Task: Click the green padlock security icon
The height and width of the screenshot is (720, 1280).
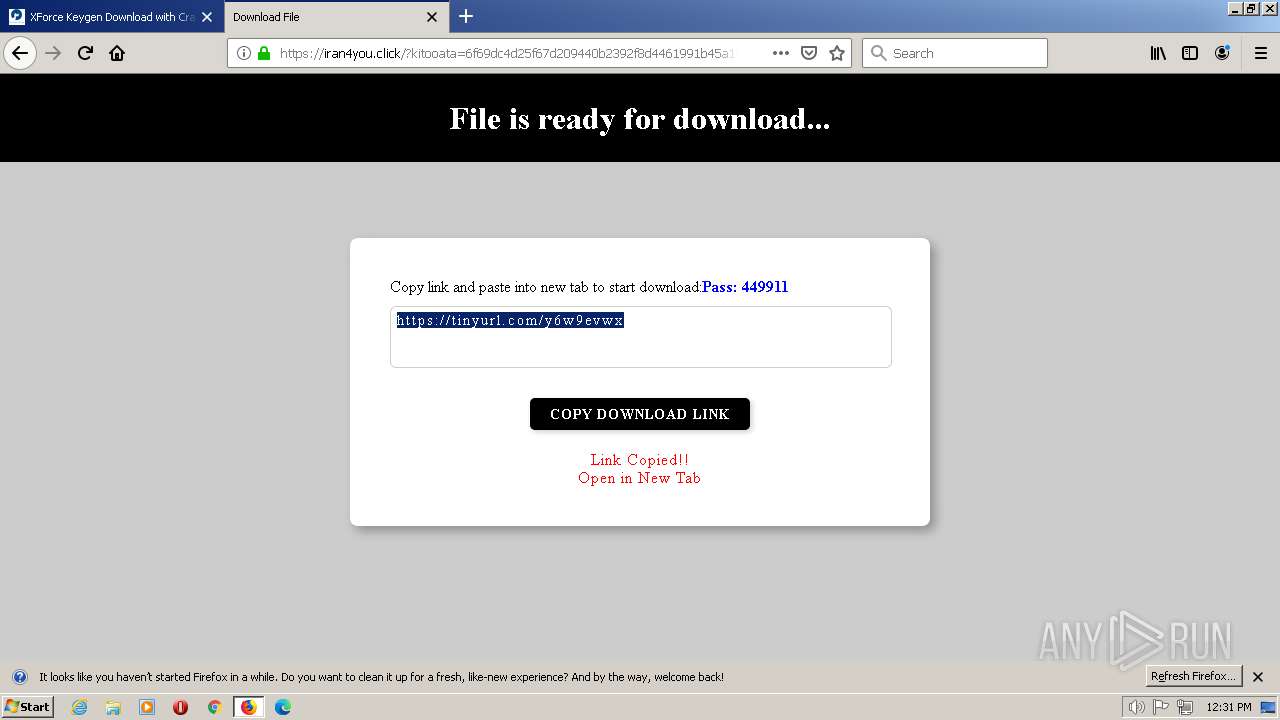Action: [x=264, y=53]
